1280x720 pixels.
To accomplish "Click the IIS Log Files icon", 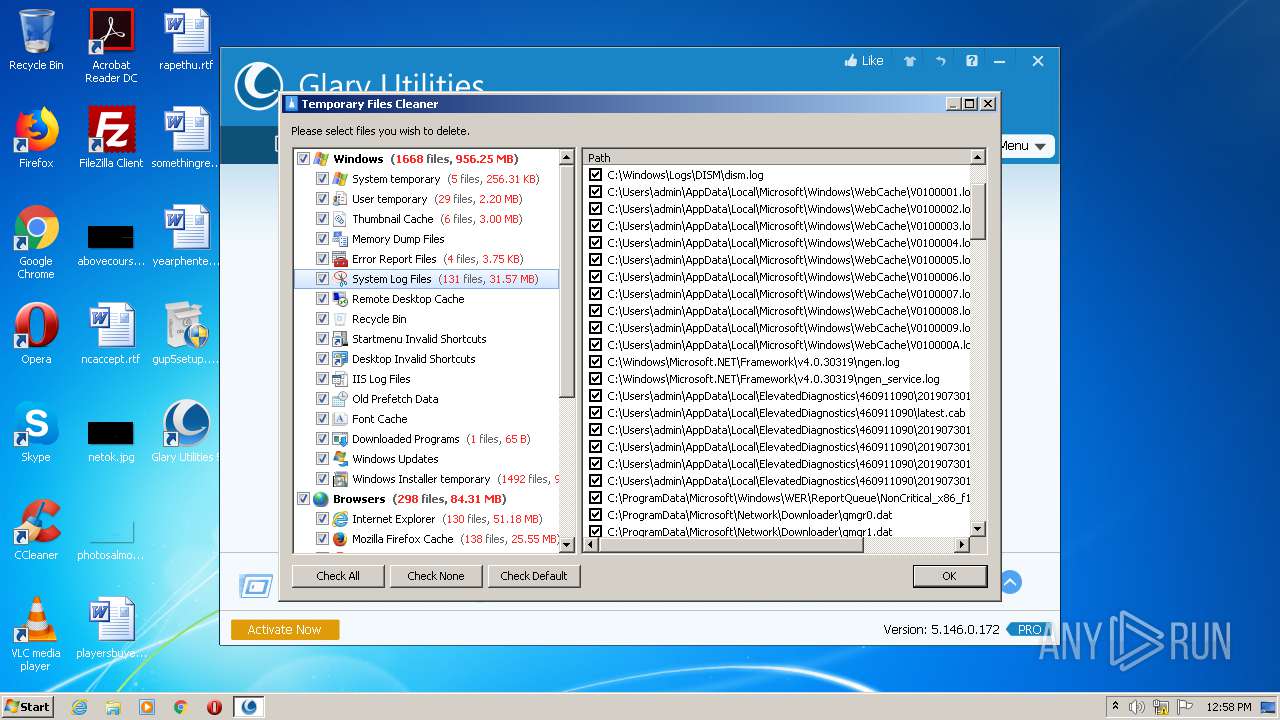I will 340,379.
